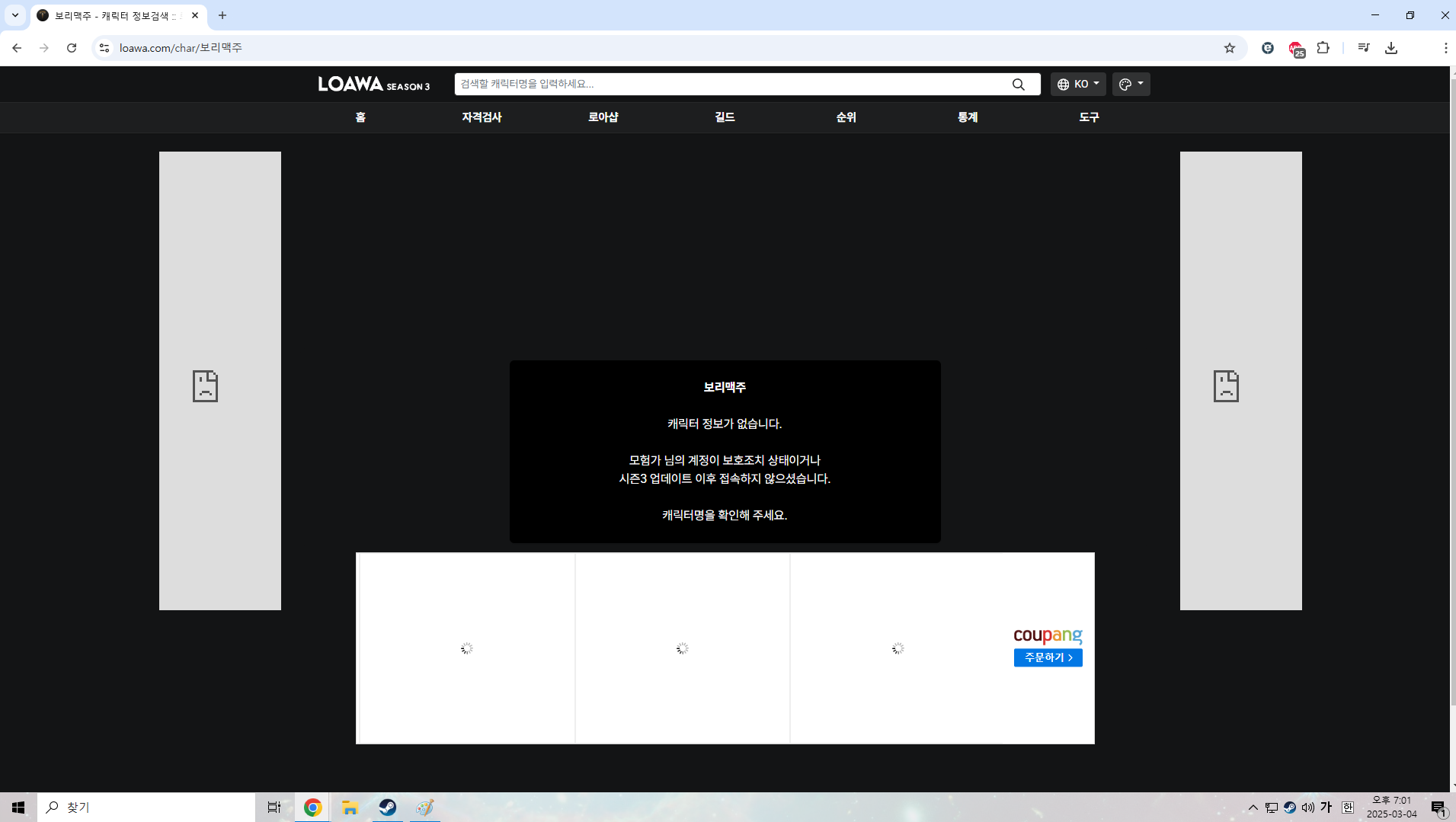This screenshot has height=822, width=1456.
Task: Open the browser extensions puzzle icon
Action: click(1323, 48)
